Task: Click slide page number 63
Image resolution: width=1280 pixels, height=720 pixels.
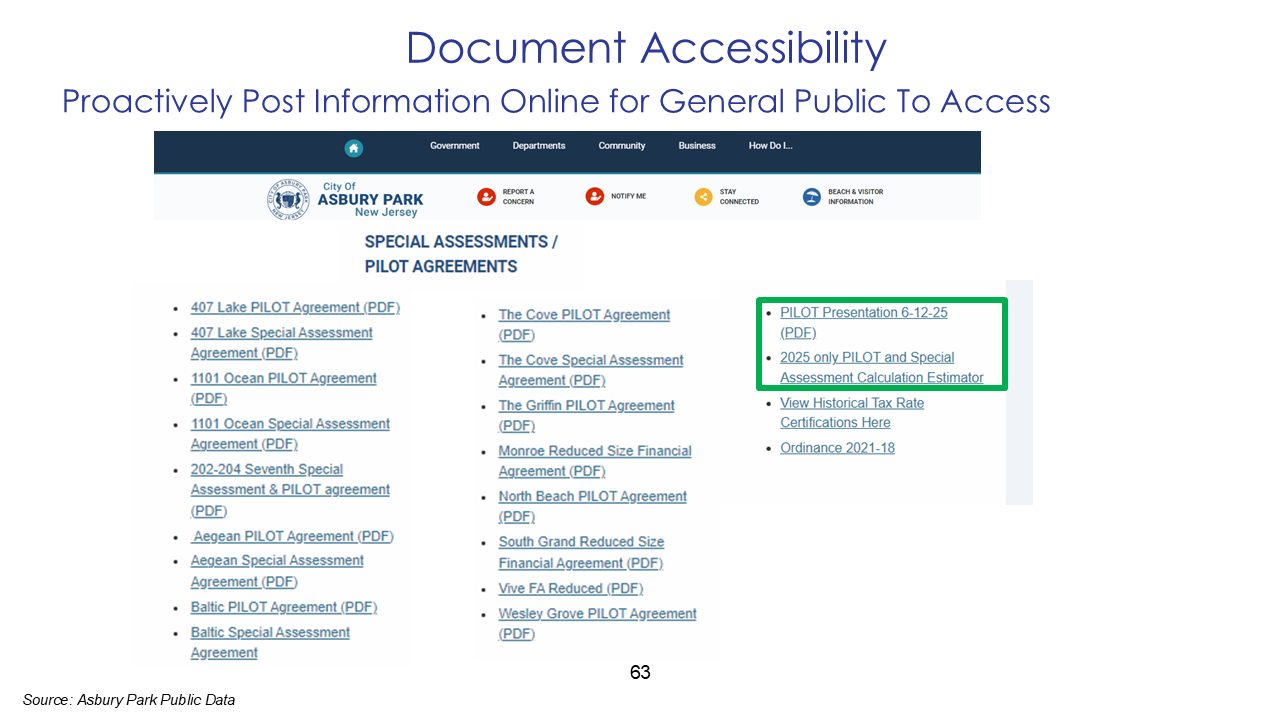Action: 640,673
